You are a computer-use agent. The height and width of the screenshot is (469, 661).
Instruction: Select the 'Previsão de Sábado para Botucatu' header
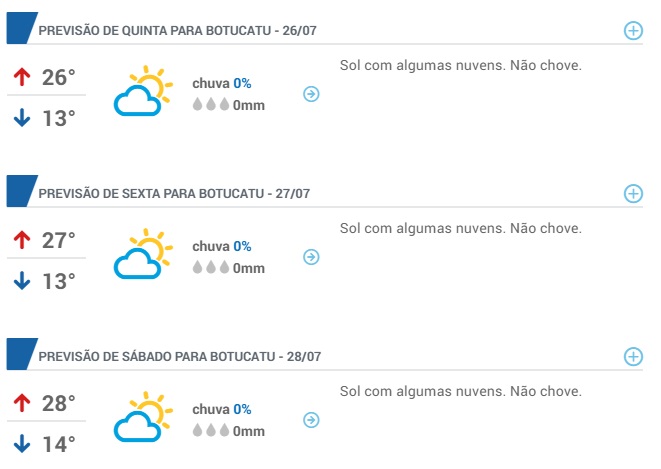180,357
